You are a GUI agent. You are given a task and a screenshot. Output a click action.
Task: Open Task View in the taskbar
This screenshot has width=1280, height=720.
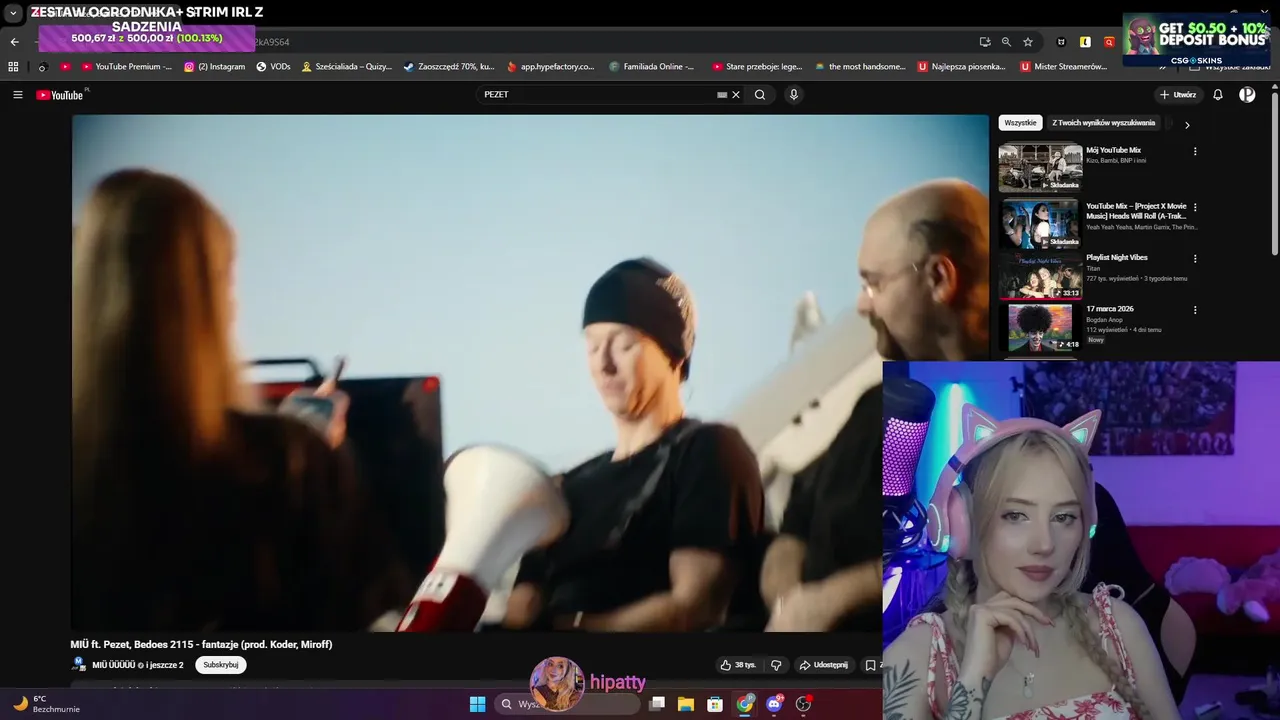click(x=657, y=704)
